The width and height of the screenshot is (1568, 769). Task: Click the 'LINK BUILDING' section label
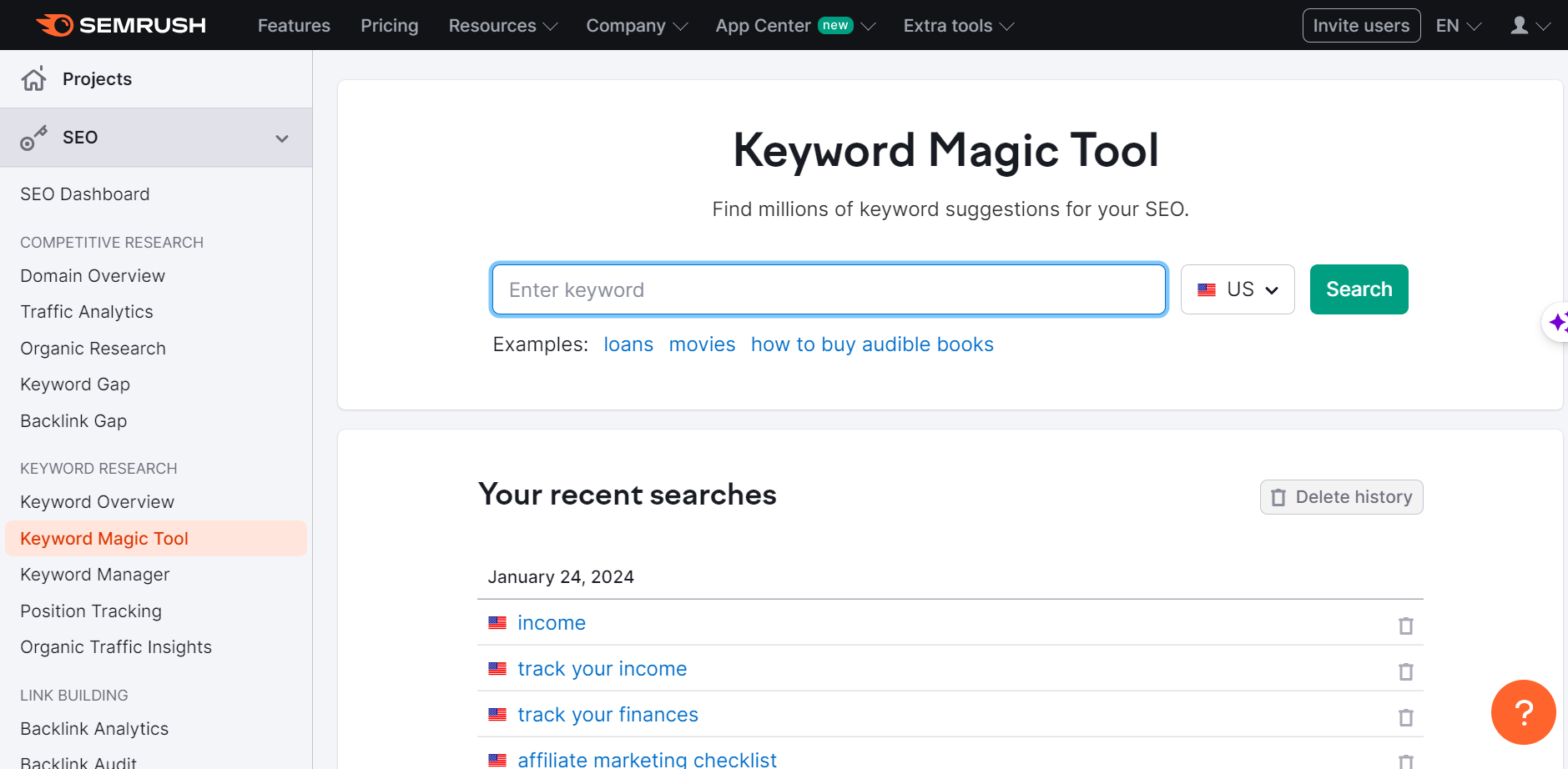coord(74,696)
